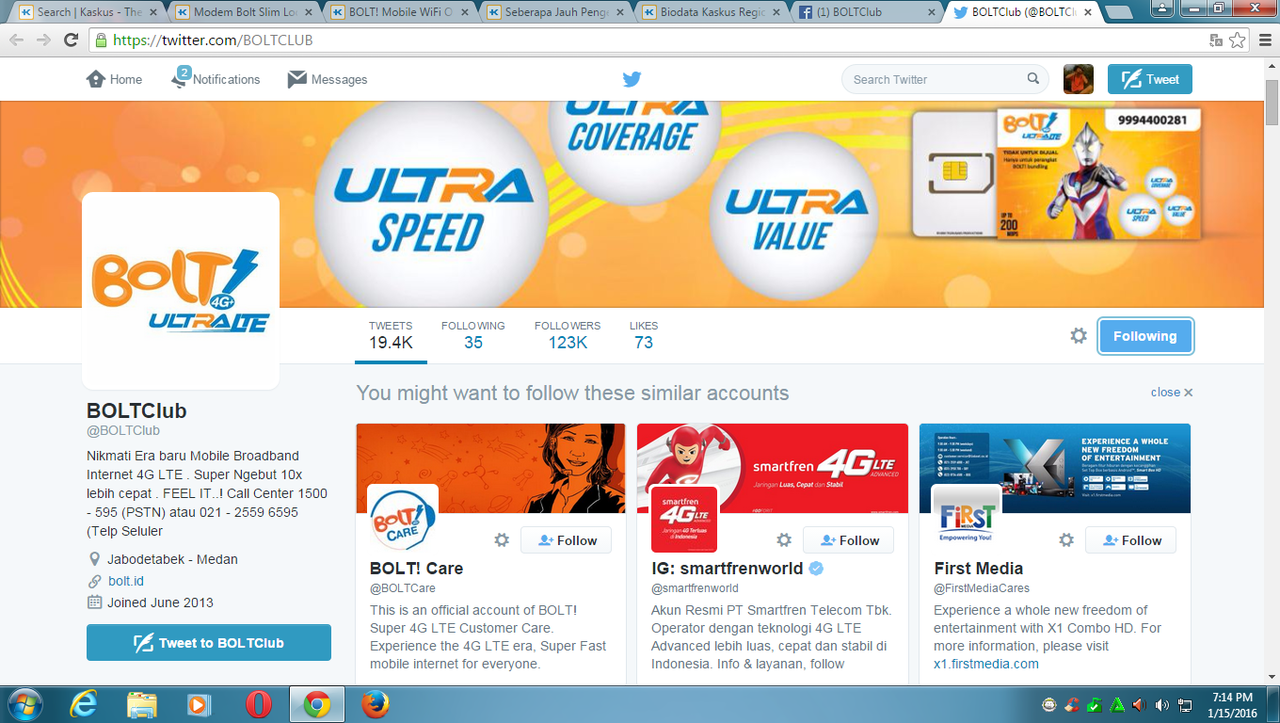Open Messages inbox

click(x=327, y=79)
